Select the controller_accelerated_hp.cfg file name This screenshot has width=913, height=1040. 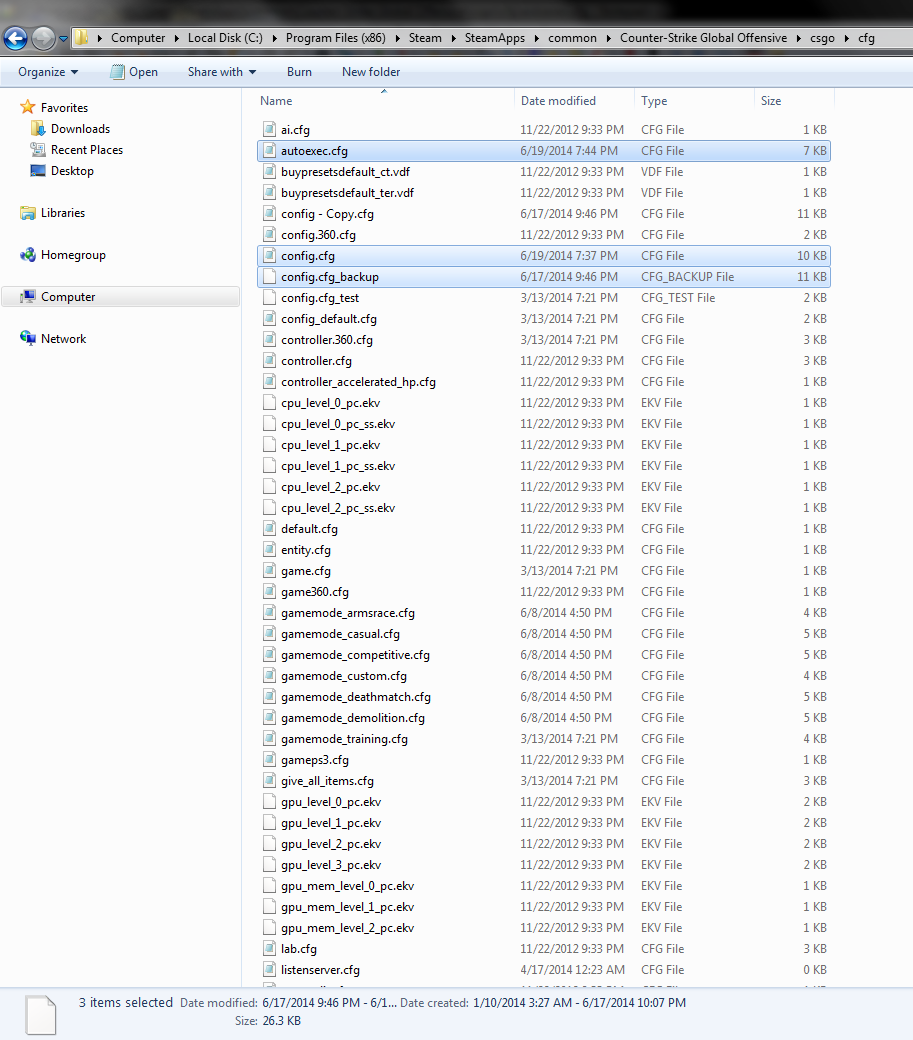(x=358, y=382)
